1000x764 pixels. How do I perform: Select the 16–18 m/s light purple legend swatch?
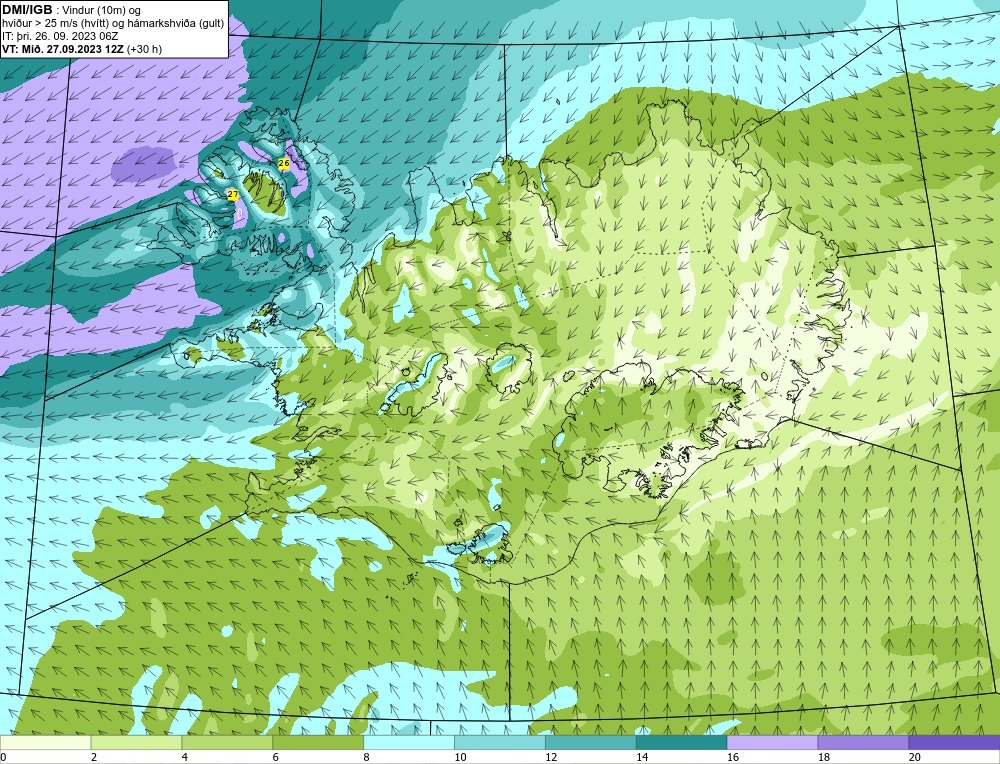point(772,742)
